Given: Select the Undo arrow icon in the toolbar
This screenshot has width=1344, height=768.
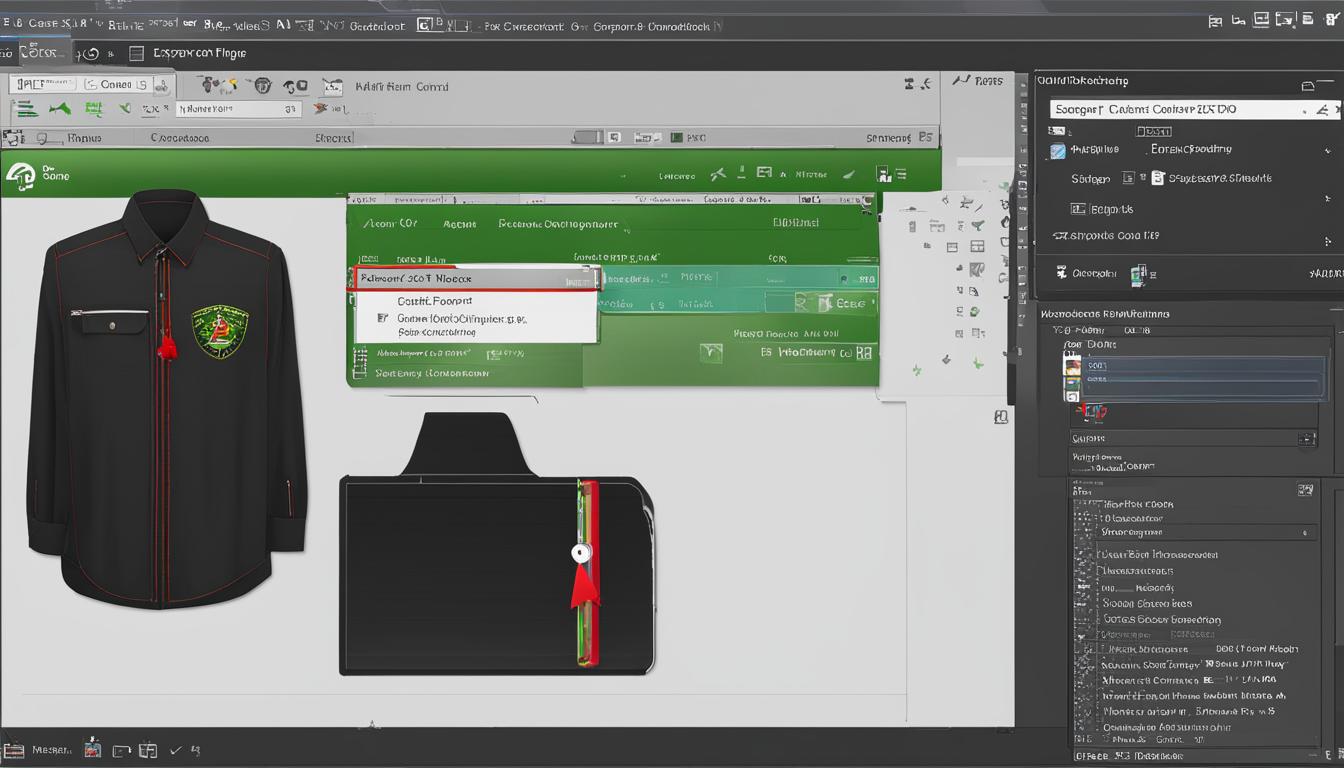Looking at the screenshot, I should (90, 53).
